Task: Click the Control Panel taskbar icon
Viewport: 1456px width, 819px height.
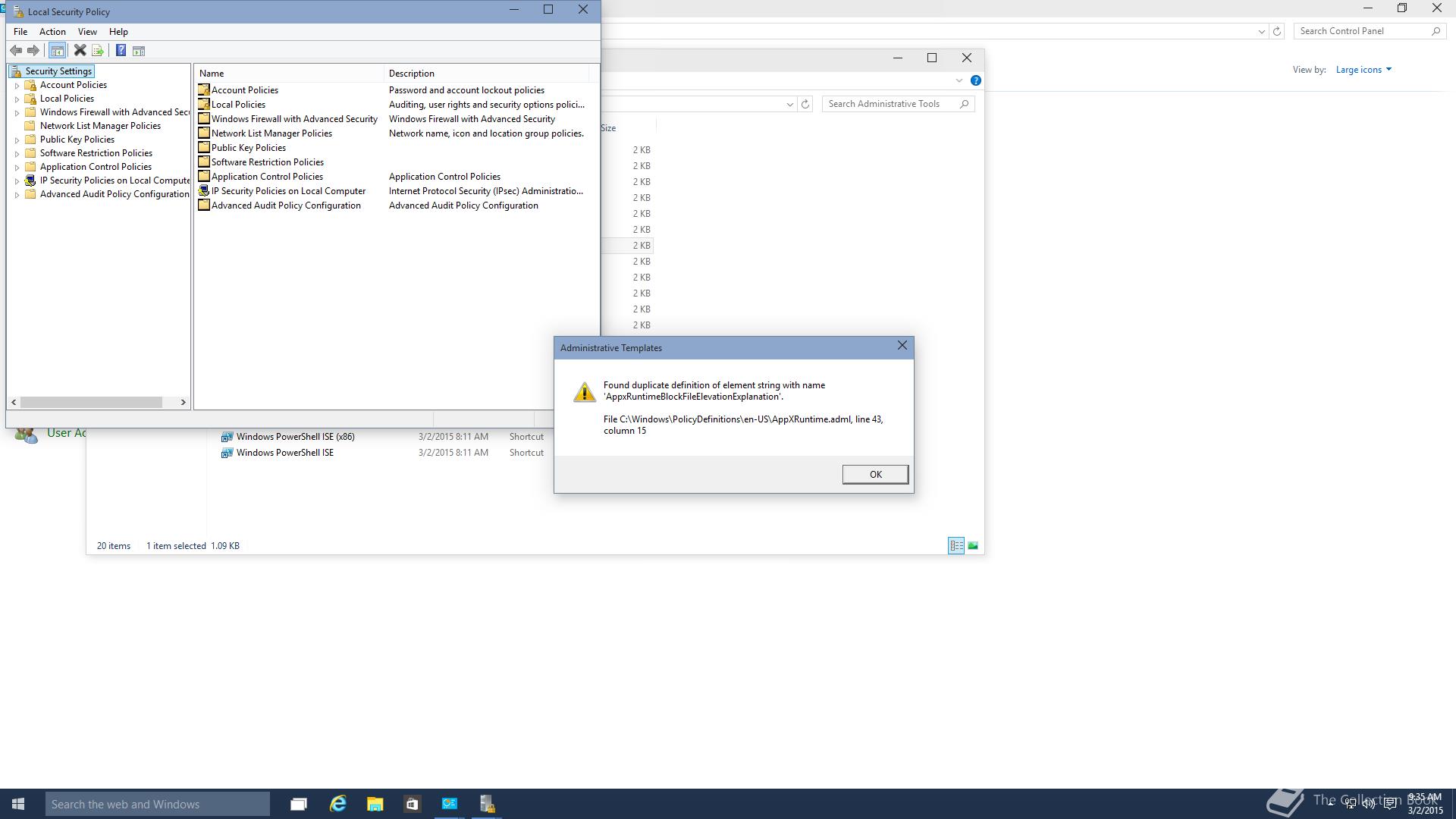Action: point(449,804)
